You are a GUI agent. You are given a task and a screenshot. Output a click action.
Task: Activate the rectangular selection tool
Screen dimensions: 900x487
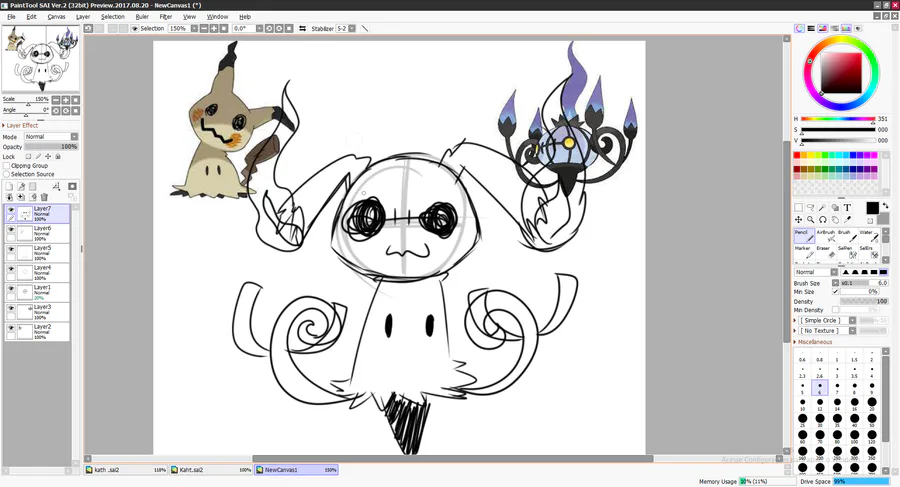[x=798, y=207]
